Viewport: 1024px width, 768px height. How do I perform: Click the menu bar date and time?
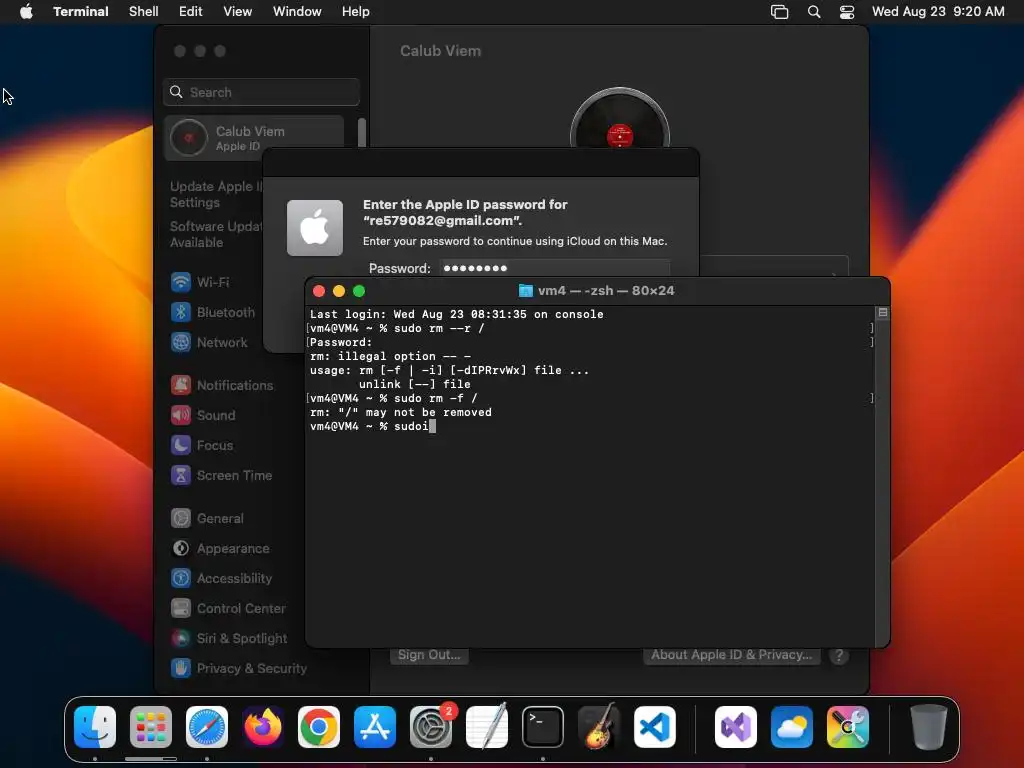click(938, 11)
